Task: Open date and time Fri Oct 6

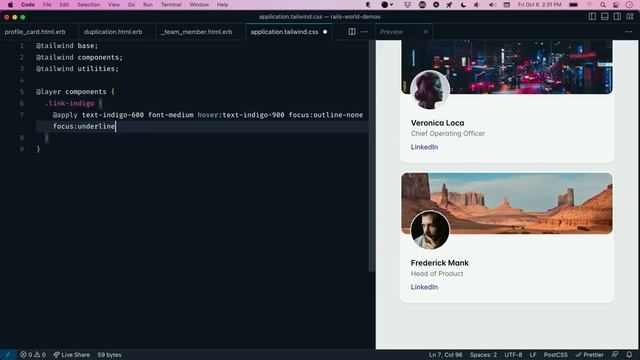Action: (539, 4)
